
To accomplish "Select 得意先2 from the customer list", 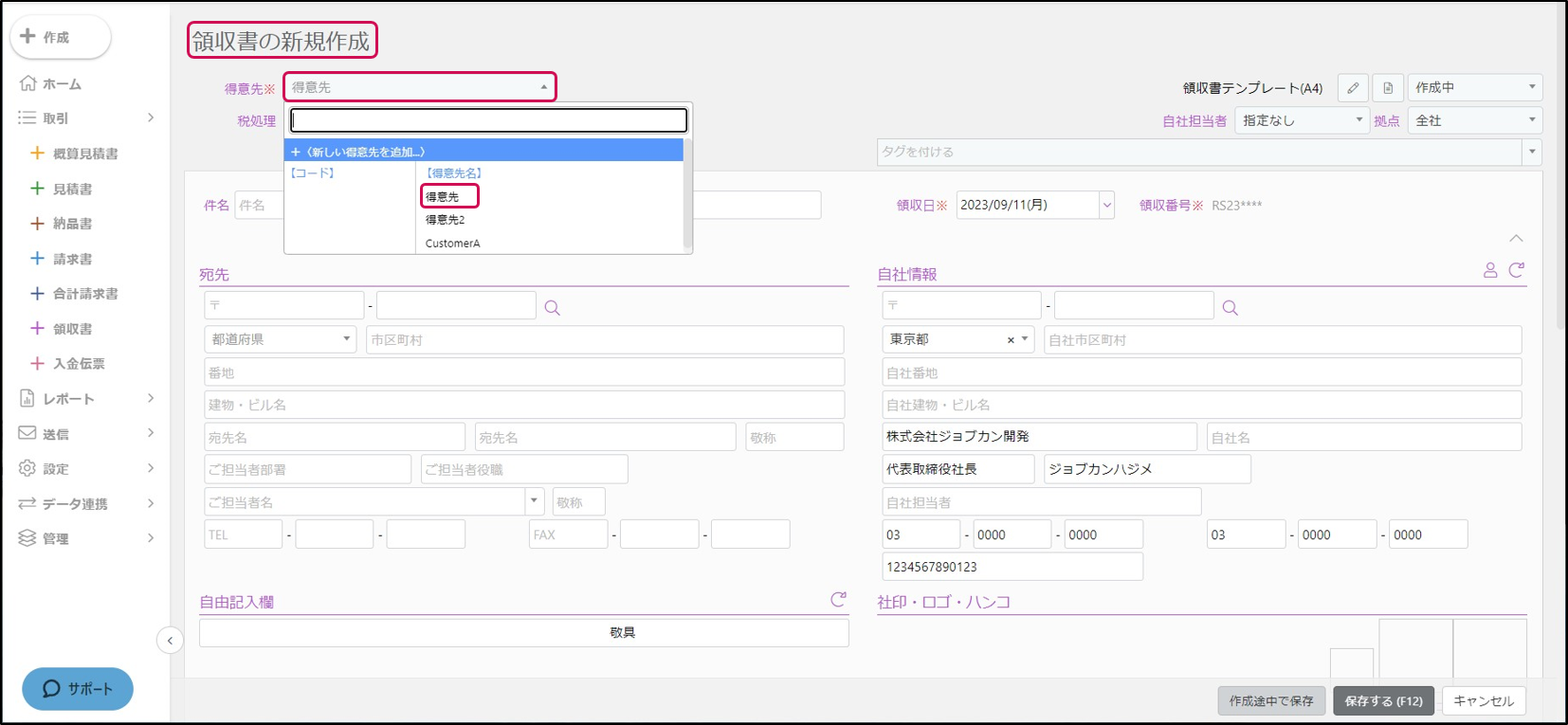I will tap(445, 220).
